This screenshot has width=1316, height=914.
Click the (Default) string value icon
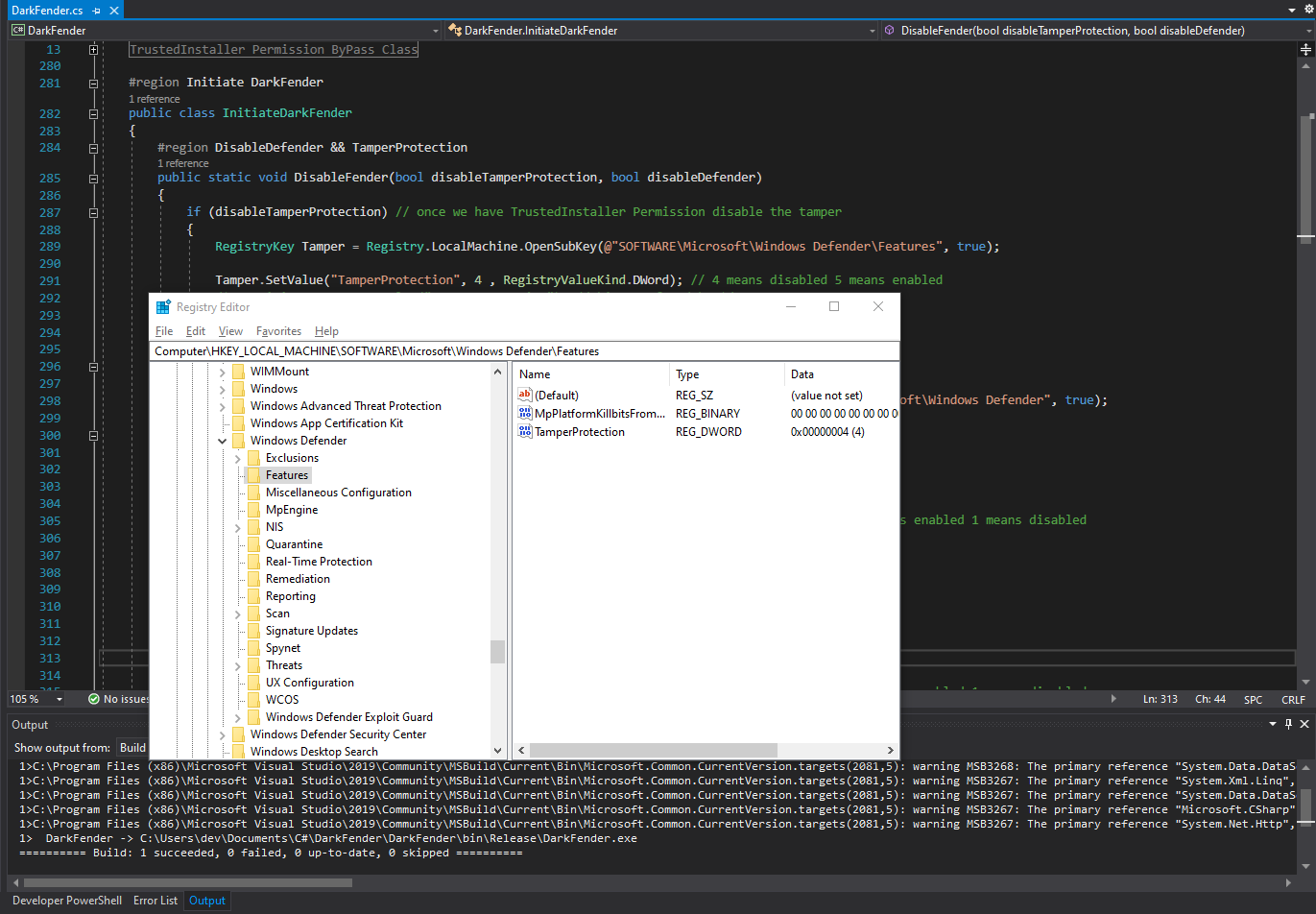pos(525,395)
